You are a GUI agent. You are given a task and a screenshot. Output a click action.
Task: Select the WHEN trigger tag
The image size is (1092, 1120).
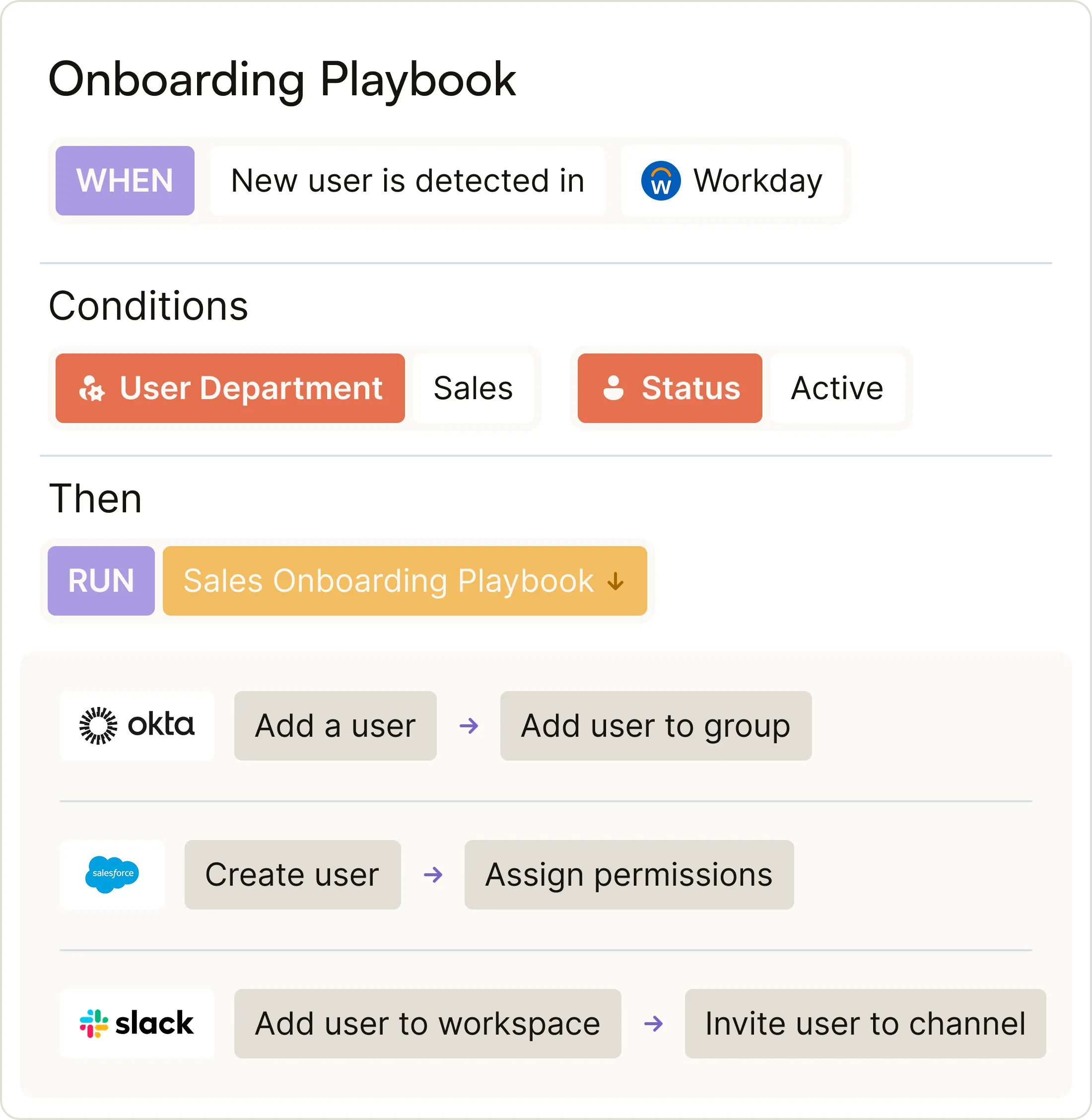[x=125, y=181]
